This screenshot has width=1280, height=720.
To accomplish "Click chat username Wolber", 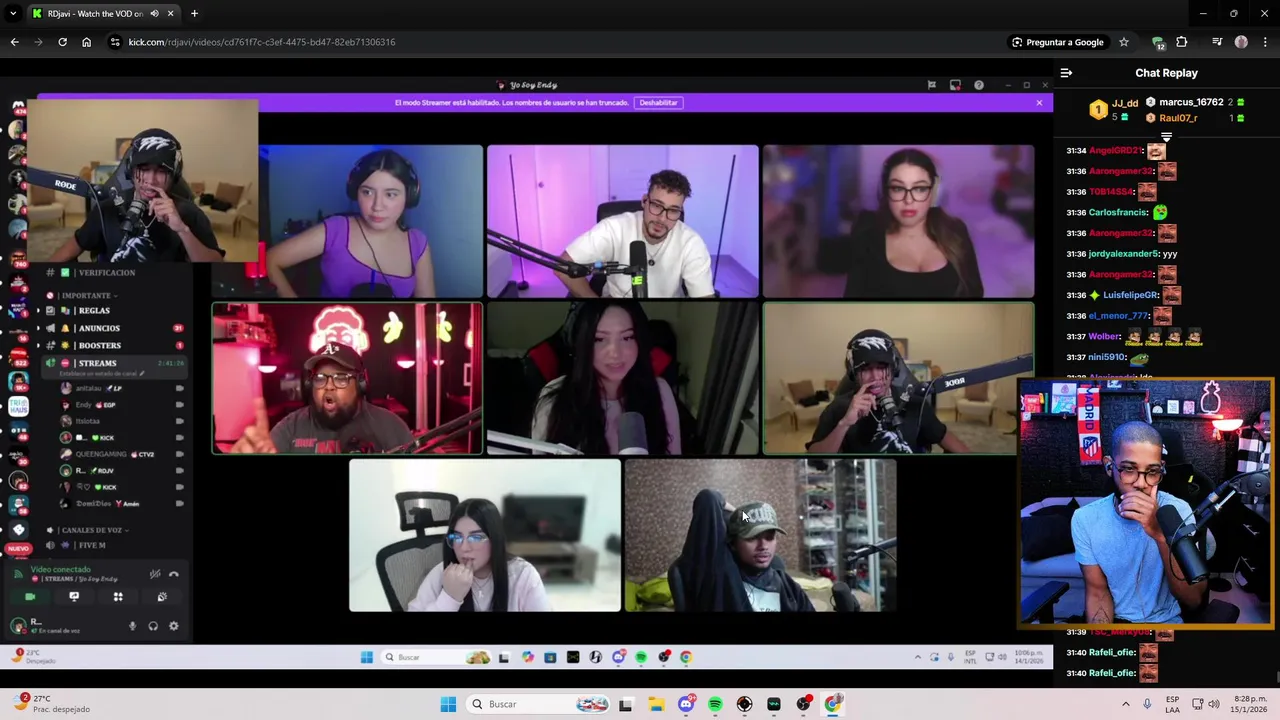I will coord(1104,337).
